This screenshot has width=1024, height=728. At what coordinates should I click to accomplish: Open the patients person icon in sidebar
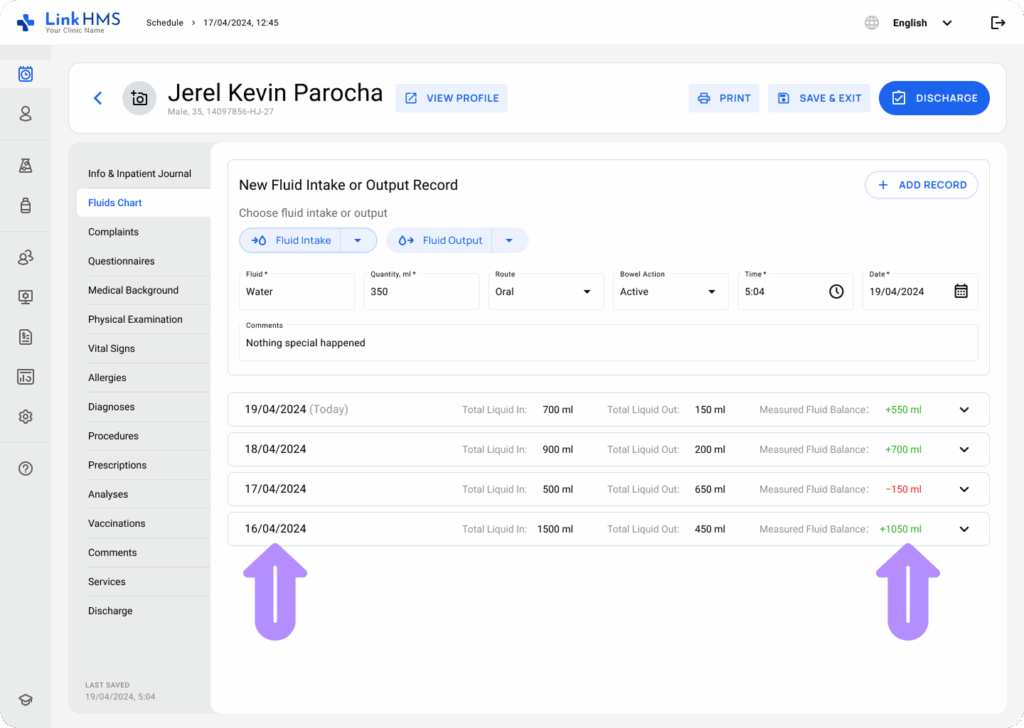point(26,114)
